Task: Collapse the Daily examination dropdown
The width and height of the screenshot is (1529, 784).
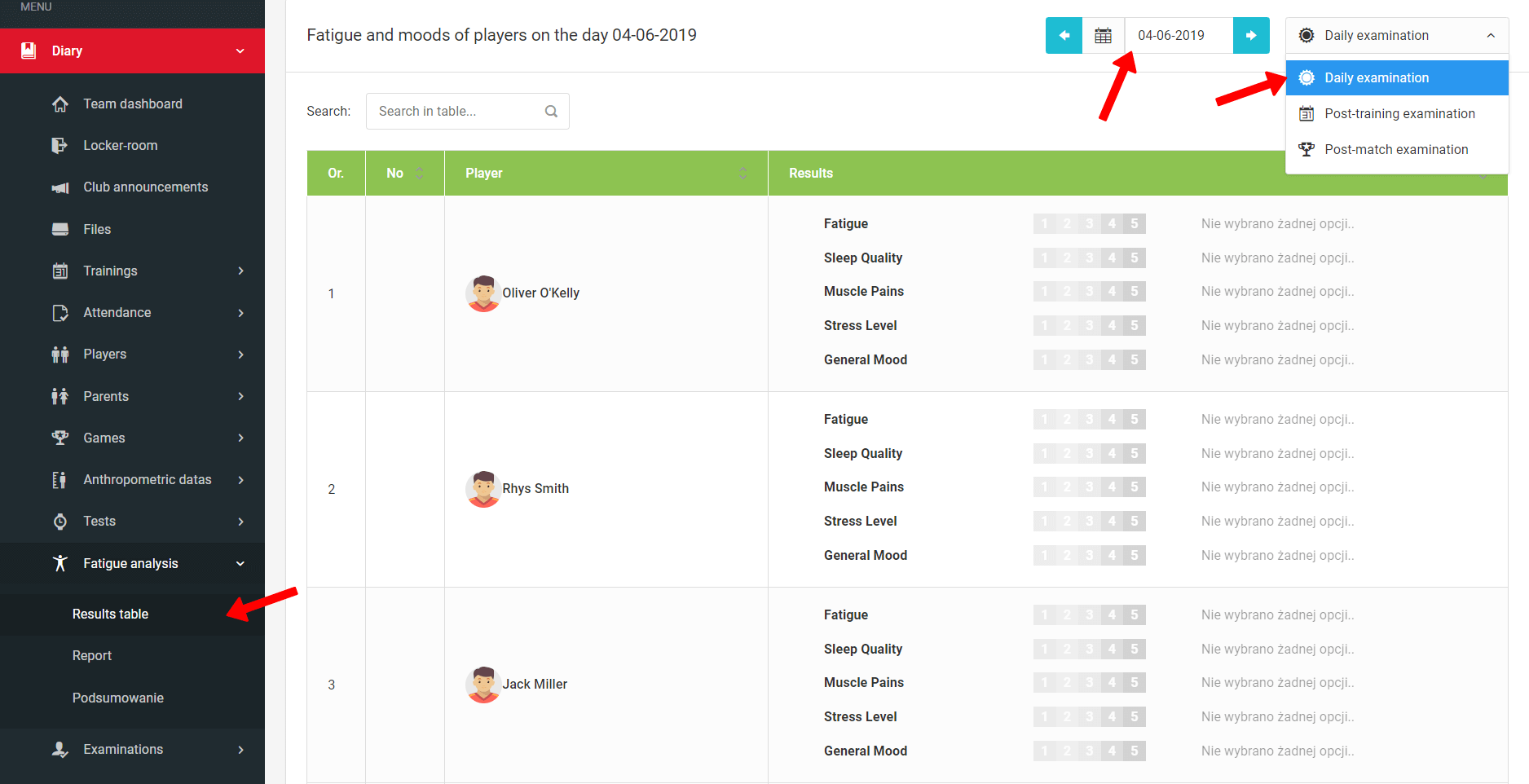Action: coord(1396,36)
